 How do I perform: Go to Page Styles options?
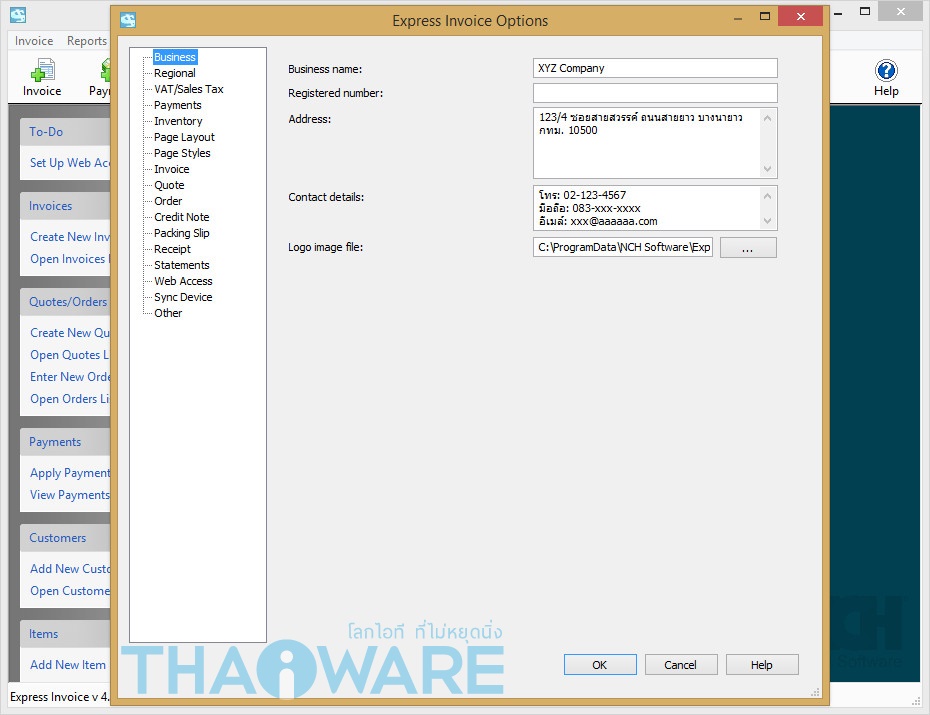182,153
